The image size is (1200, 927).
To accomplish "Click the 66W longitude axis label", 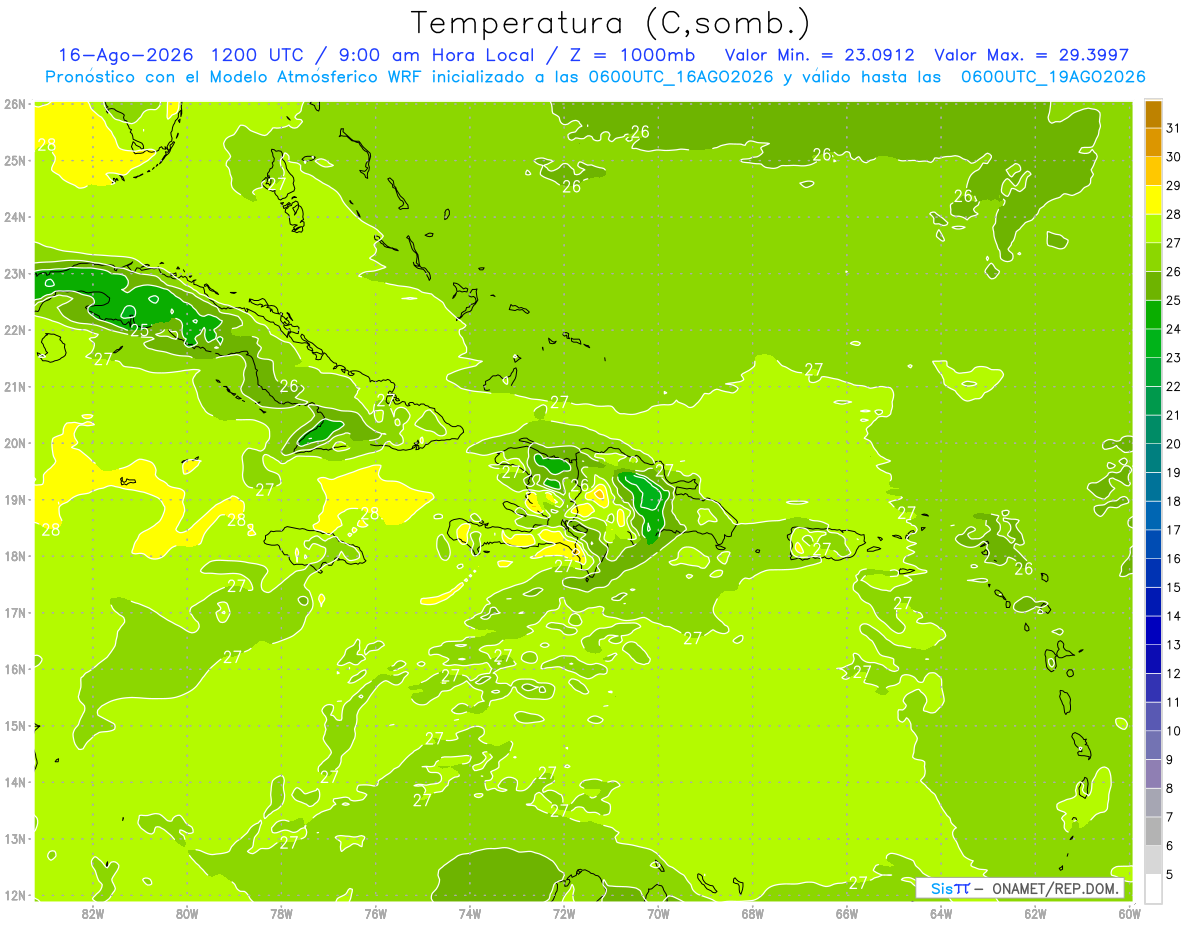I will (x=846, y=913).
